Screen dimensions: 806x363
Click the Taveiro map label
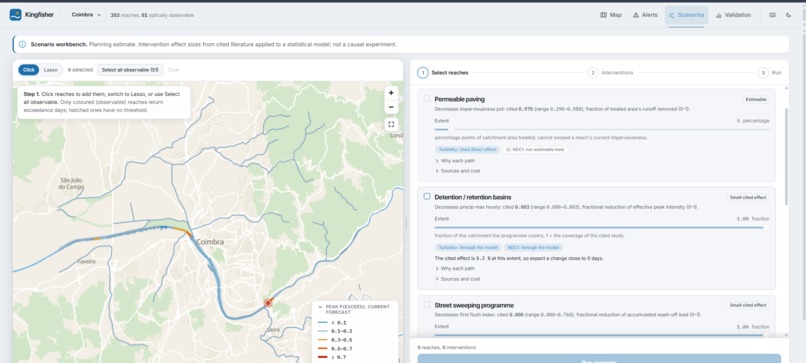coord(86,262)
